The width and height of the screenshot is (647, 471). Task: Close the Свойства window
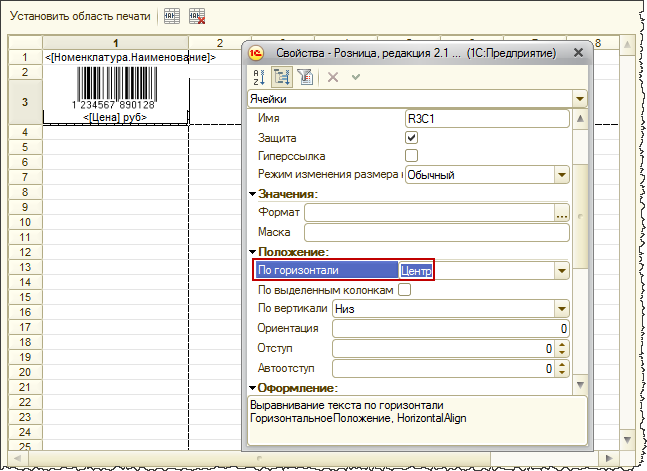pyautogui.click(x=579, y=53)
